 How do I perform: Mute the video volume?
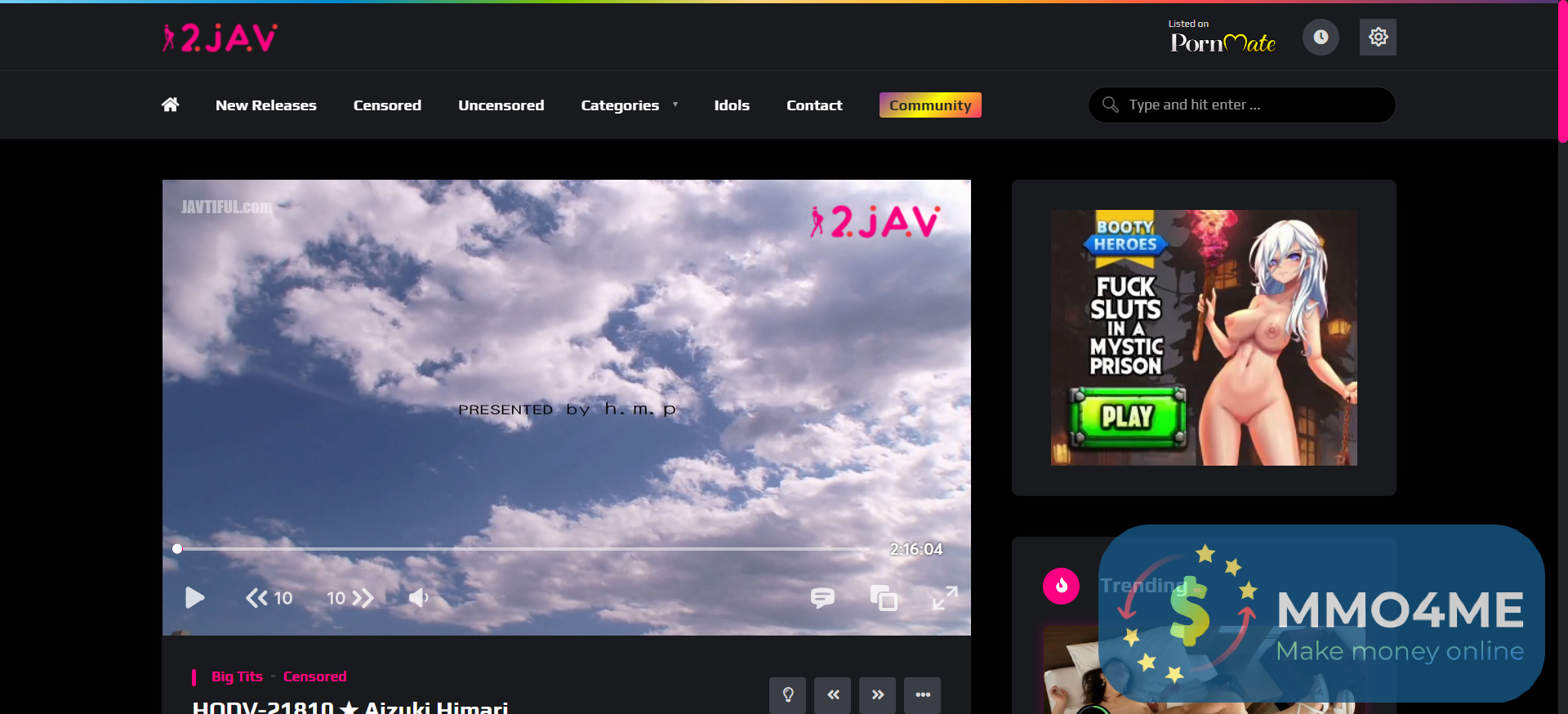(x=418, y=598)
